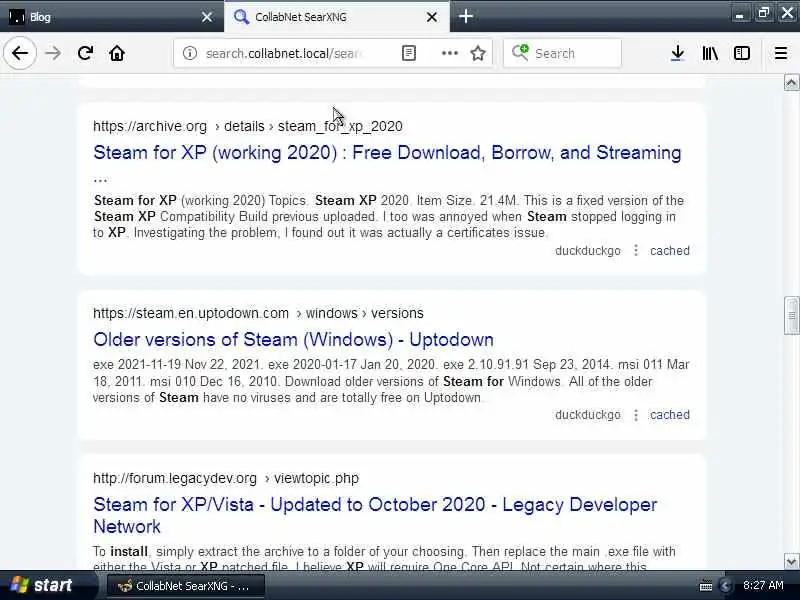Go back to the previous page
This screenshot has width=800, height=600.
(x=20, y=53)
